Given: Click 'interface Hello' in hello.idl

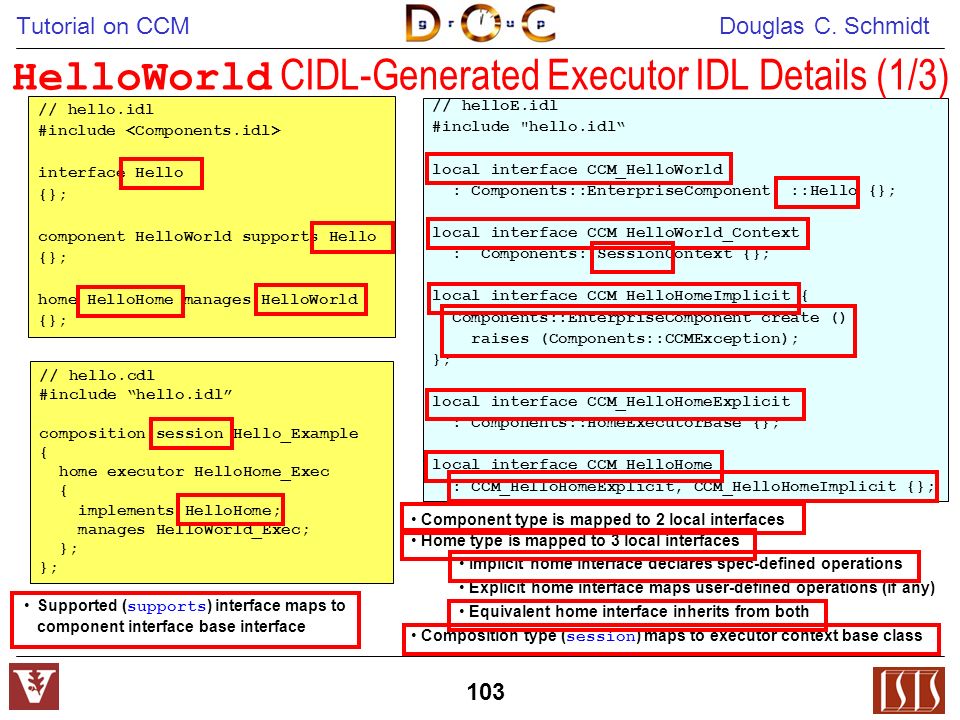Looking at the screenshot, I should click(111, 173).
